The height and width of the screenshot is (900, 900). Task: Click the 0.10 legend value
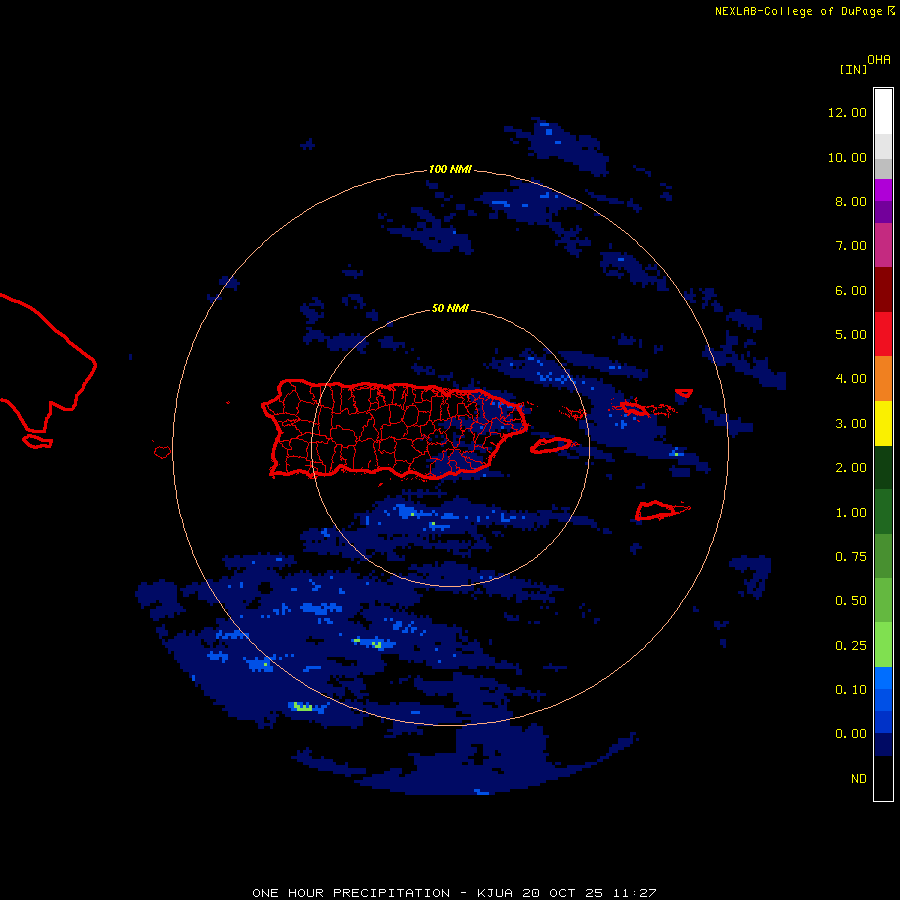click(851, 690)
